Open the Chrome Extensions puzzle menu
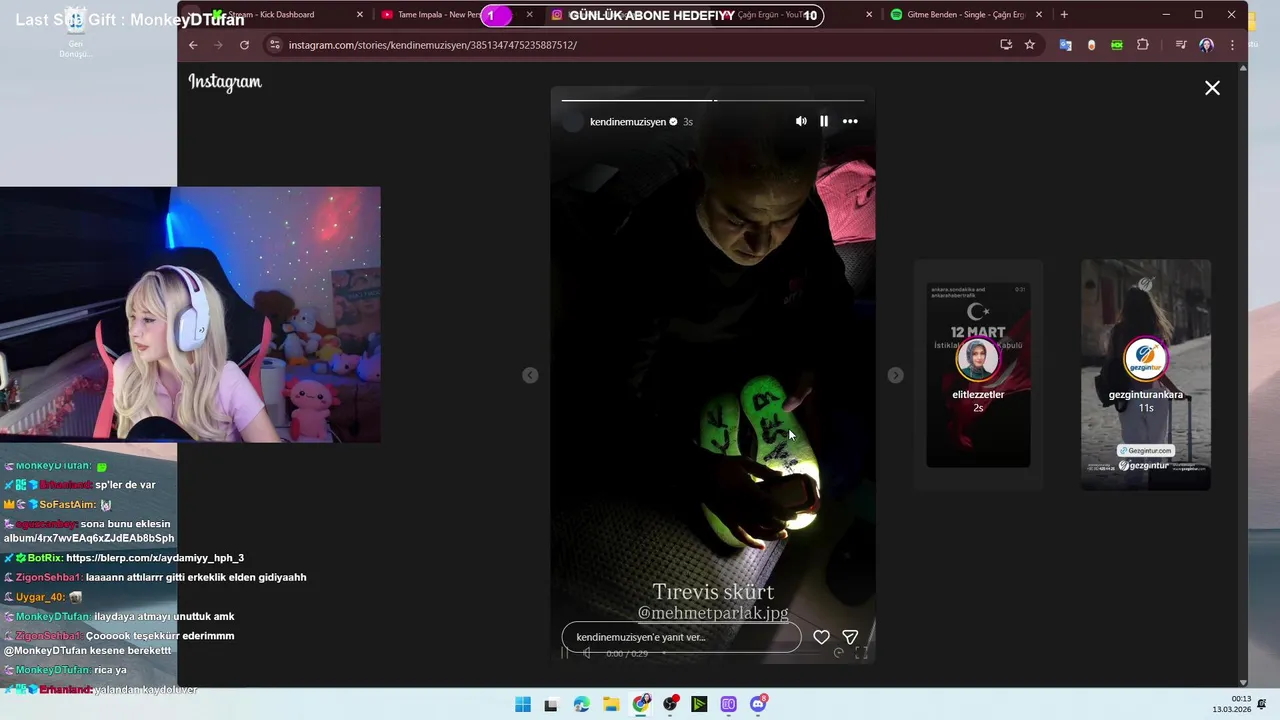 (x=1143, y=45)
